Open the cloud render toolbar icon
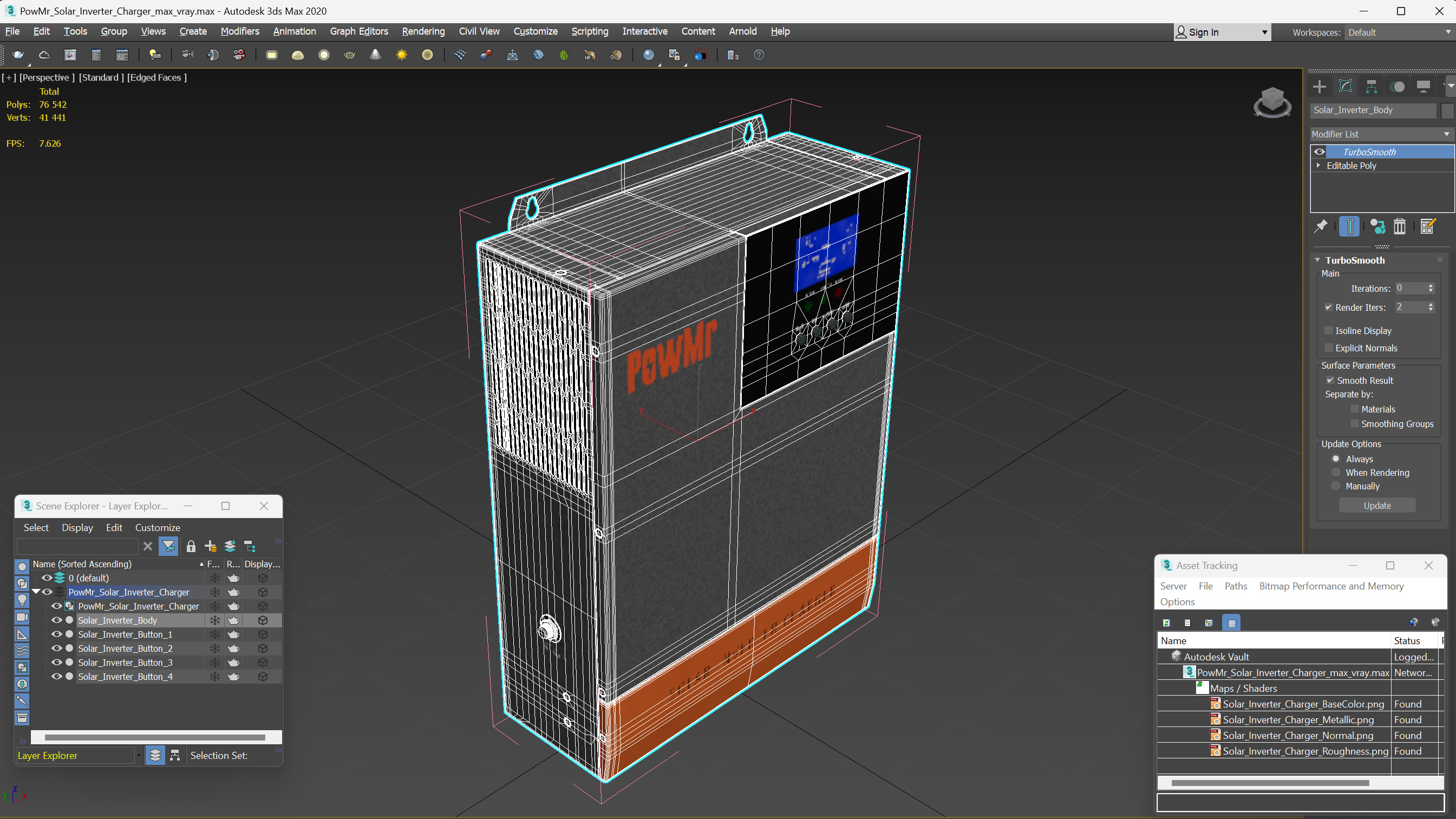The height and width of the screenshot is (819, 1456). (44, 55)
